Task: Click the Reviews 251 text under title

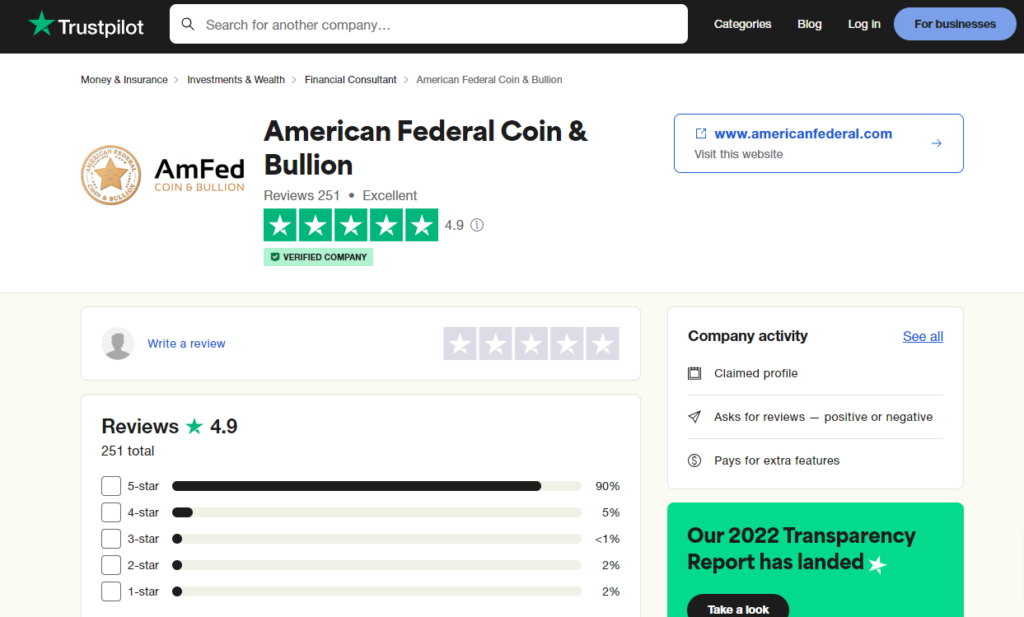Action: (x=302, y=195)
